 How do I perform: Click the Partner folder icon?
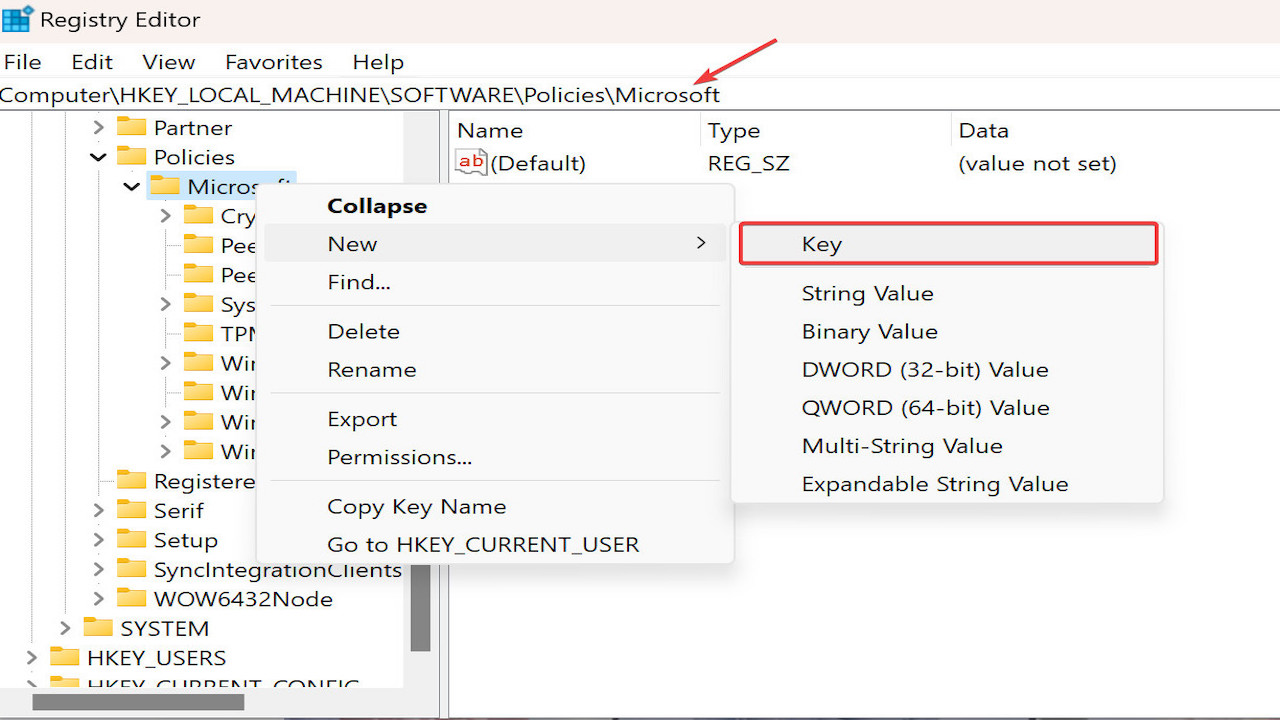pos(131,127)
